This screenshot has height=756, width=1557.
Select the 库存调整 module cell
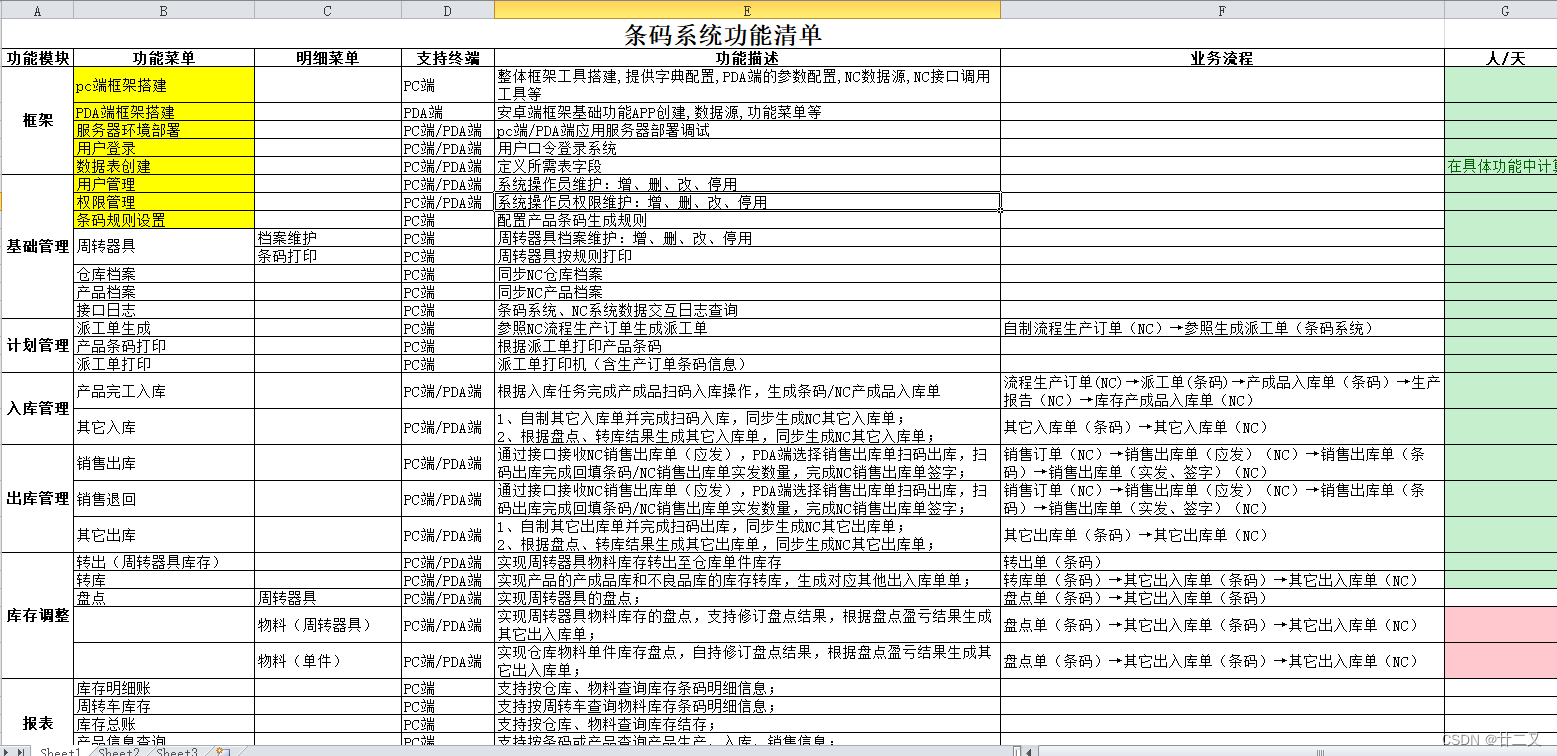click(x=37, y=616)
